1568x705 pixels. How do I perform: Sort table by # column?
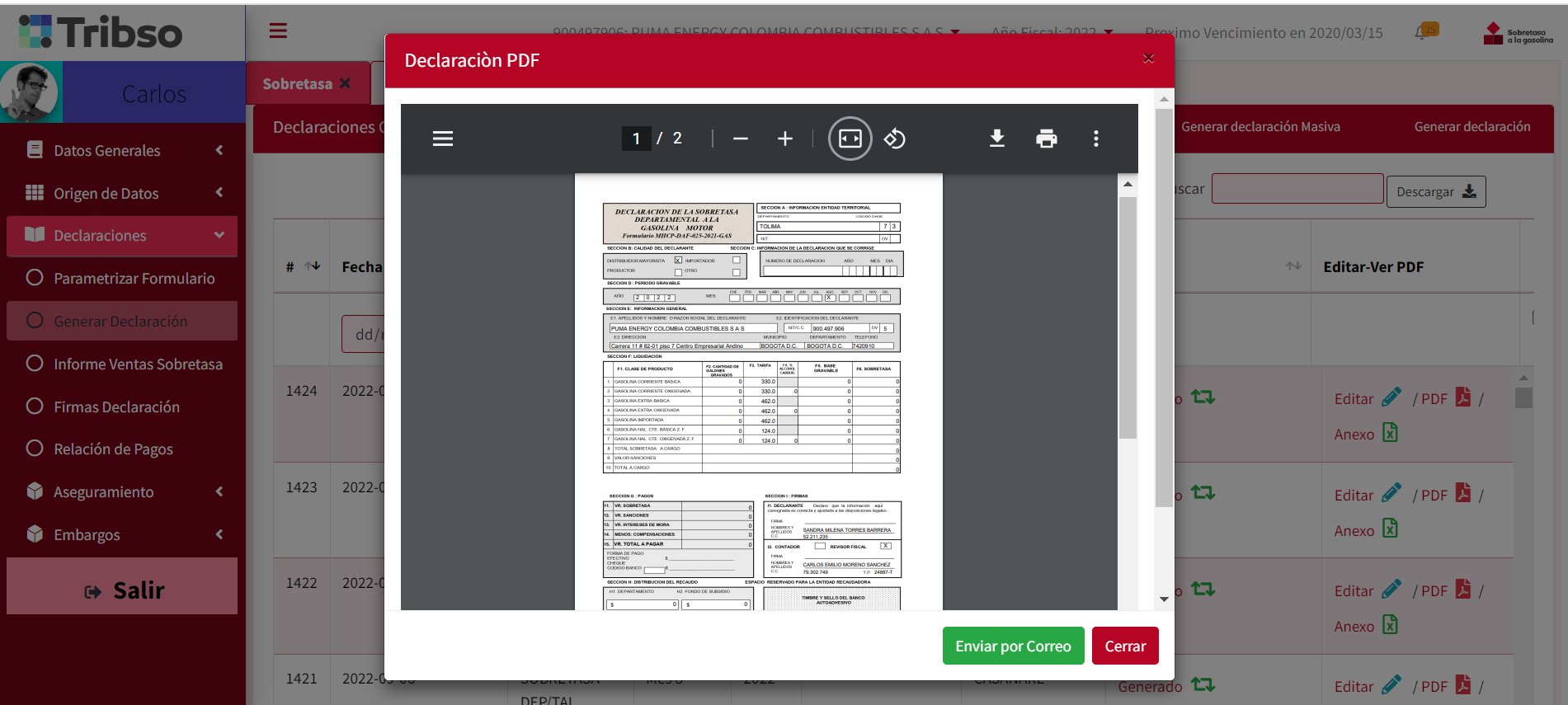point(313,266)
